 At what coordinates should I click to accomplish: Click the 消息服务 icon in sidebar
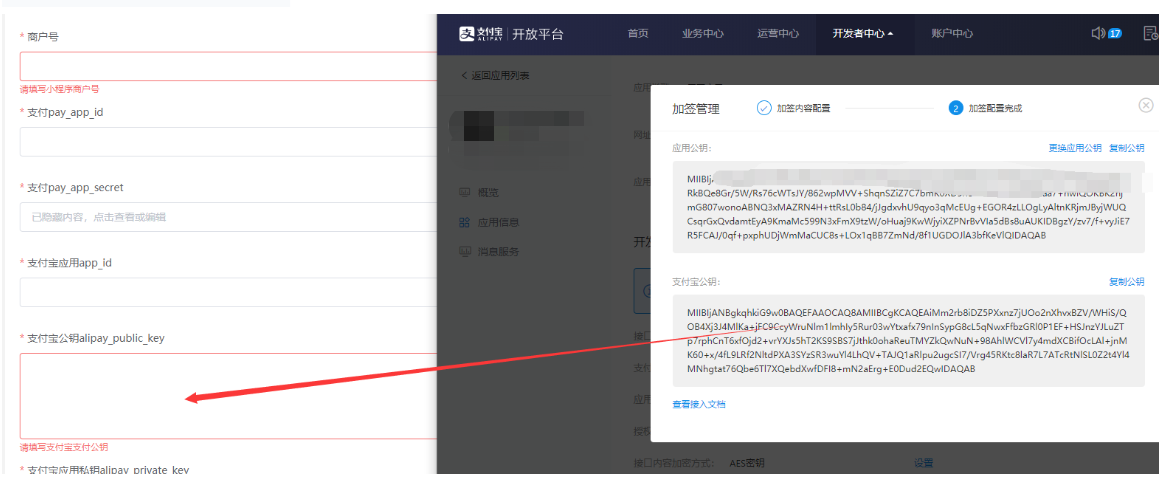coord(464,251)
